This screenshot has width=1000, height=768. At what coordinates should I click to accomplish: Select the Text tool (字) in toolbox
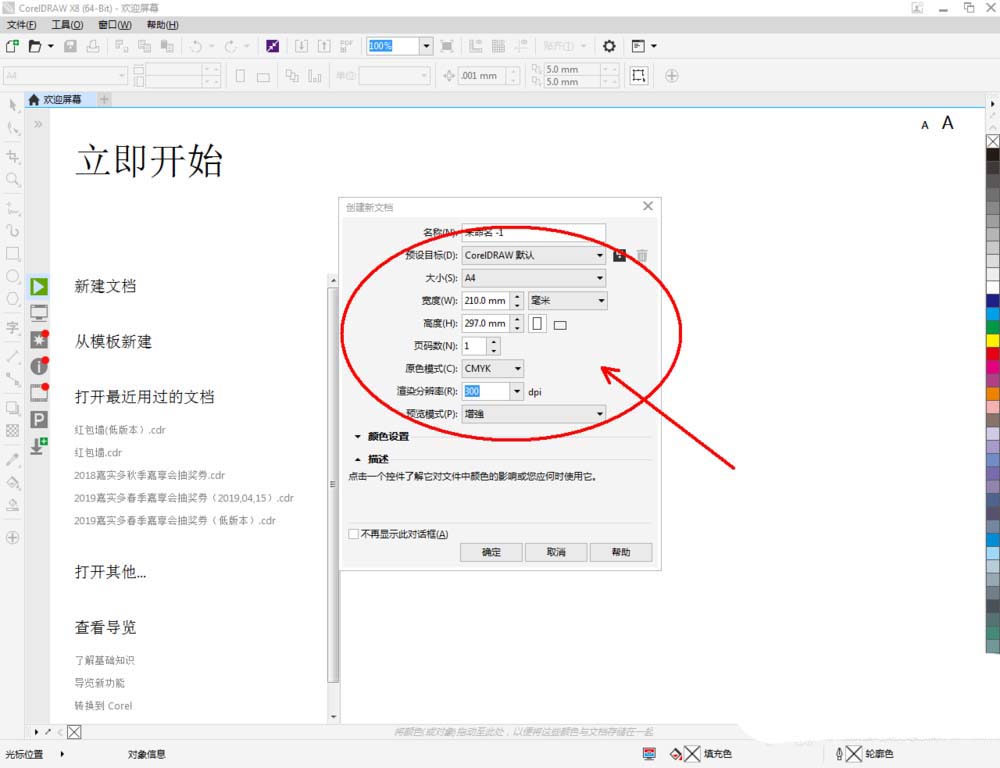pyautogui.click(x=13, y=328)
